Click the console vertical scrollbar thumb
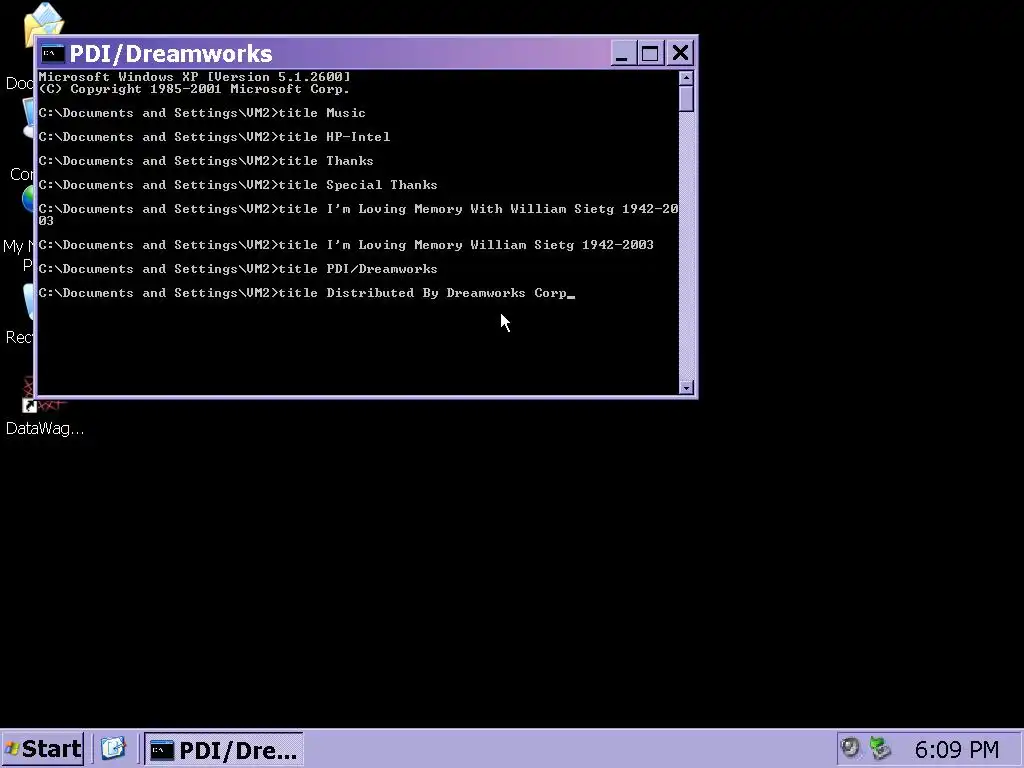The width and height of the screenshot is (1024, 768). pos(686,99)
